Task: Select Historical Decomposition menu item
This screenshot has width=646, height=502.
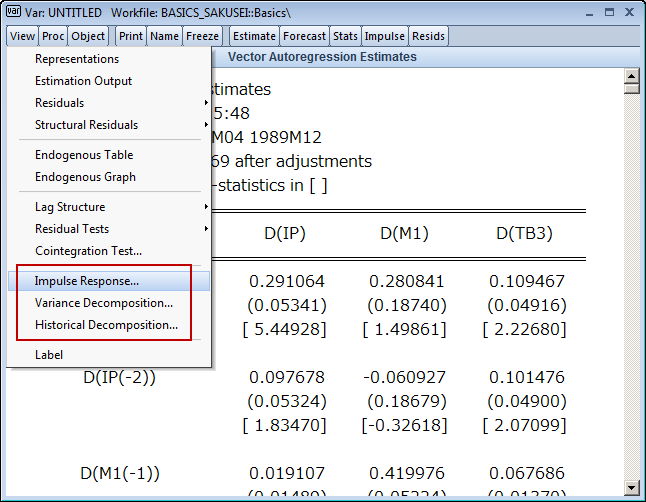Action: 107,325
